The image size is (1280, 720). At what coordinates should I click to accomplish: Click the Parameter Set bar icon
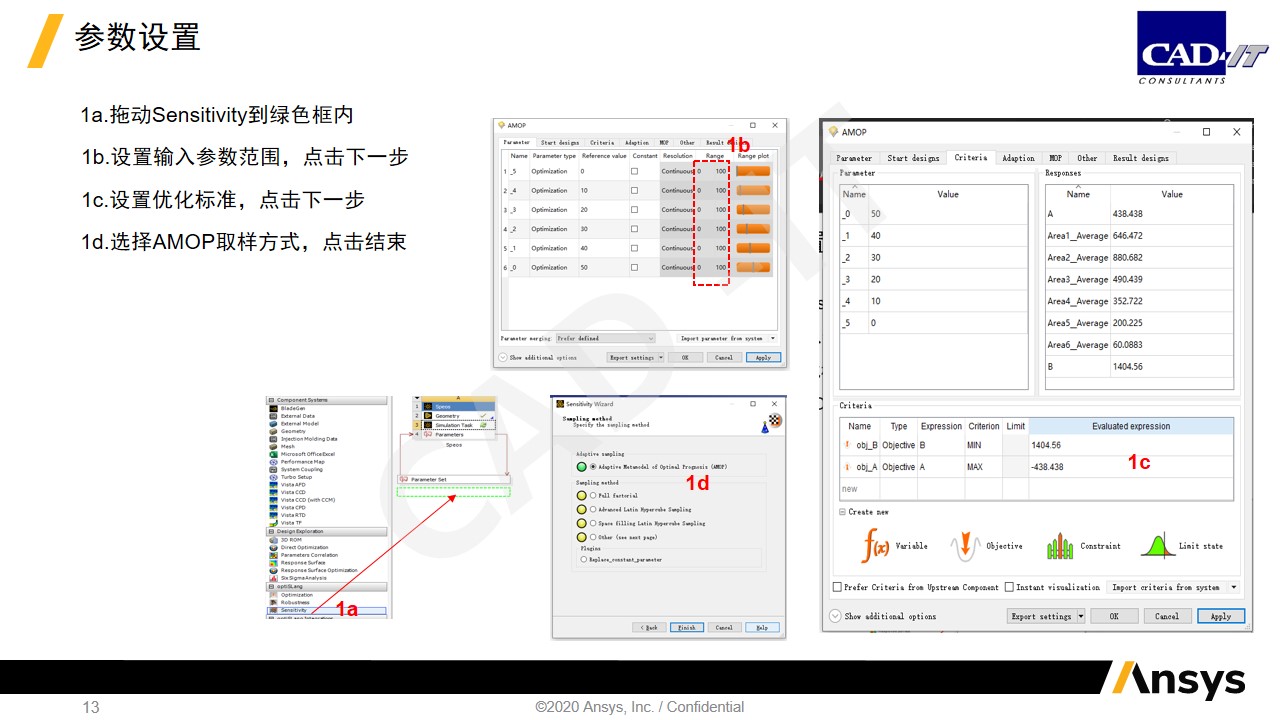point(404,479)
